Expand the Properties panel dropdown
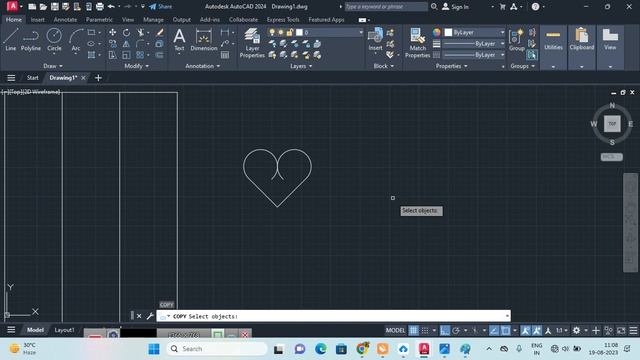Screen dimensions: 640x360 (451, 66)
